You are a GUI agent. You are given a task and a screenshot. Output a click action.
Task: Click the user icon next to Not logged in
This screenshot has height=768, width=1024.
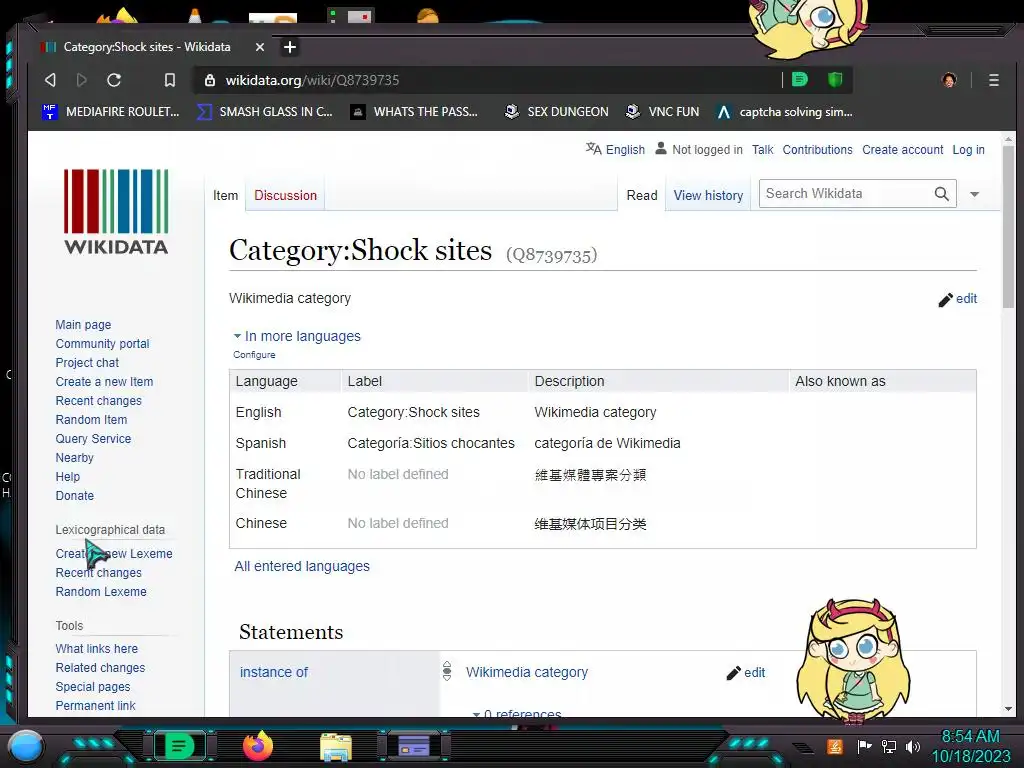click(661, 149)
